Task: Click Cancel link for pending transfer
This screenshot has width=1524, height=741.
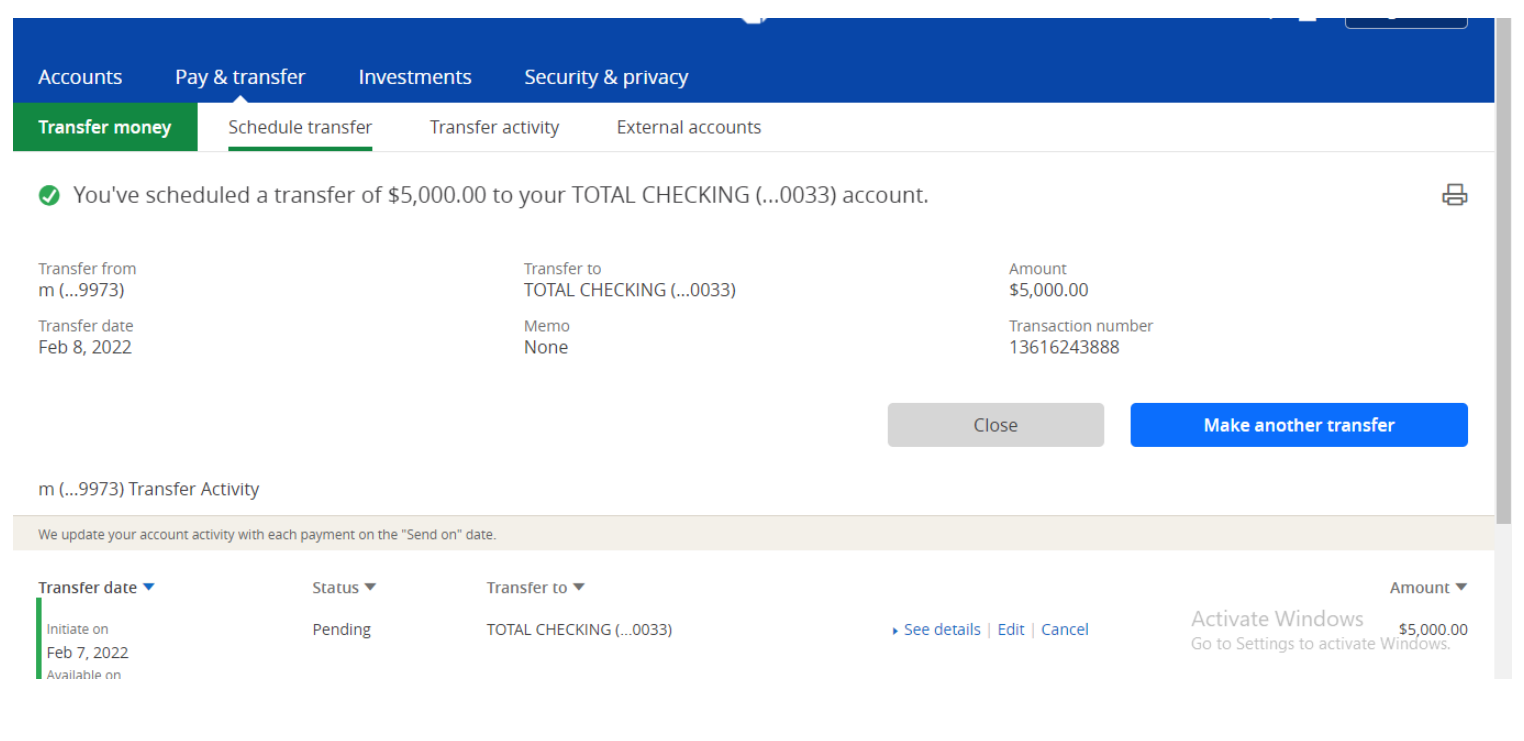Action: click(1065, 629)
